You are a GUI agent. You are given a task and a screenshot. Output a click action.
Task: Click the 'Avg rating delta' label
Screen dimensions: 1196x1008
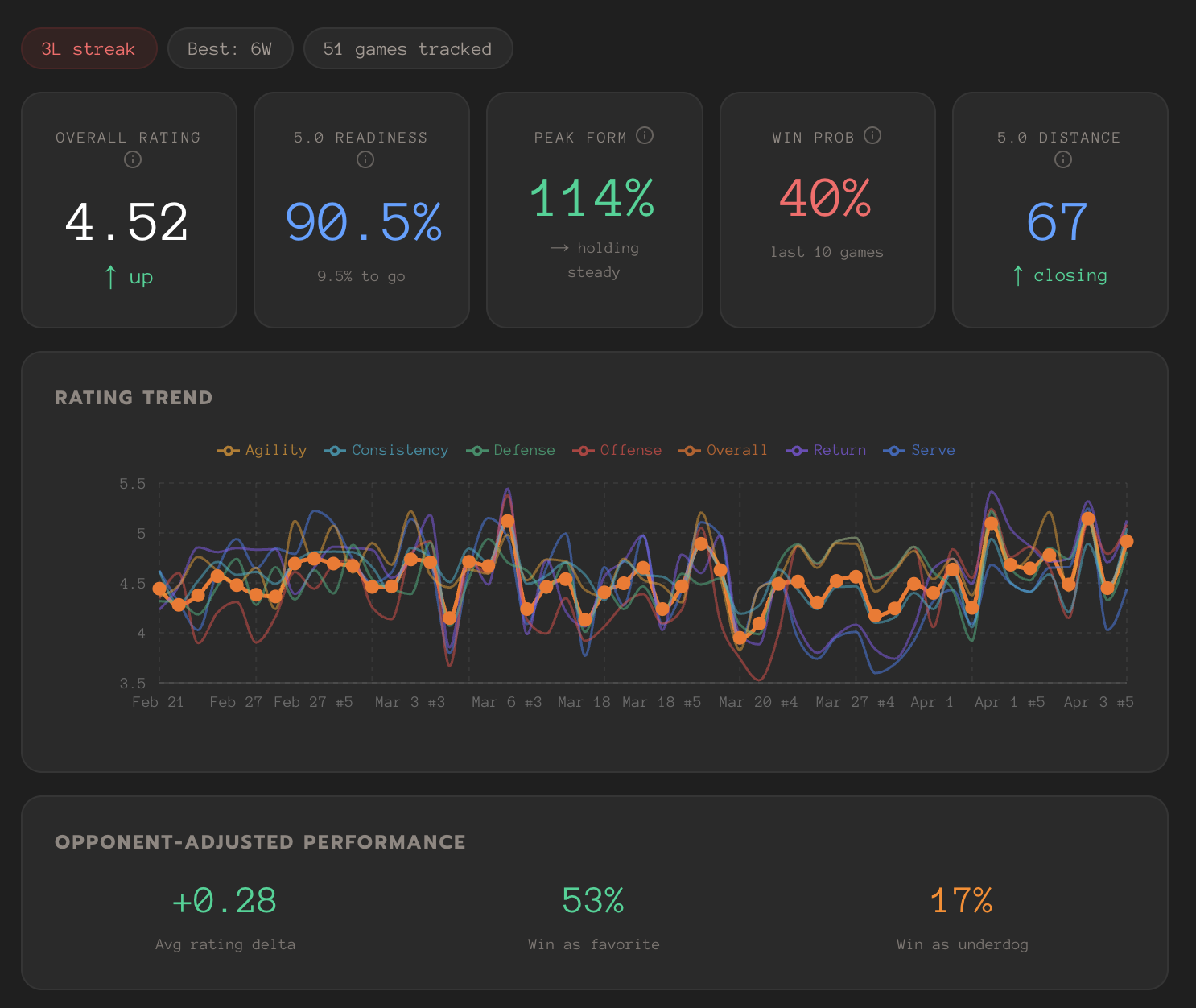click(x=225, y=944)
